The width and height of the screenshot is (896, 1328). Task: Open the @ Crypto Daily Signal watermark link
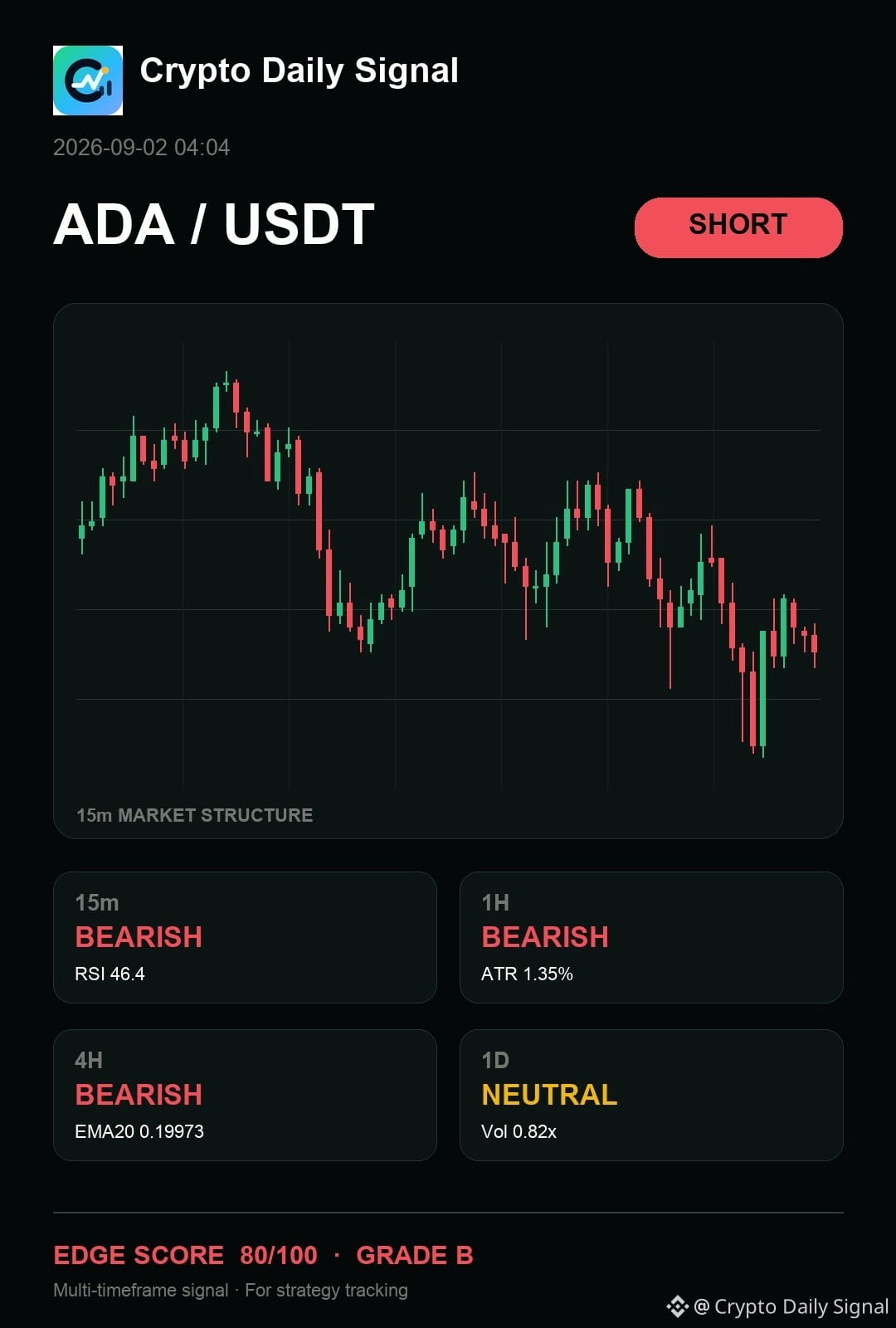(x=791, y=1306)
